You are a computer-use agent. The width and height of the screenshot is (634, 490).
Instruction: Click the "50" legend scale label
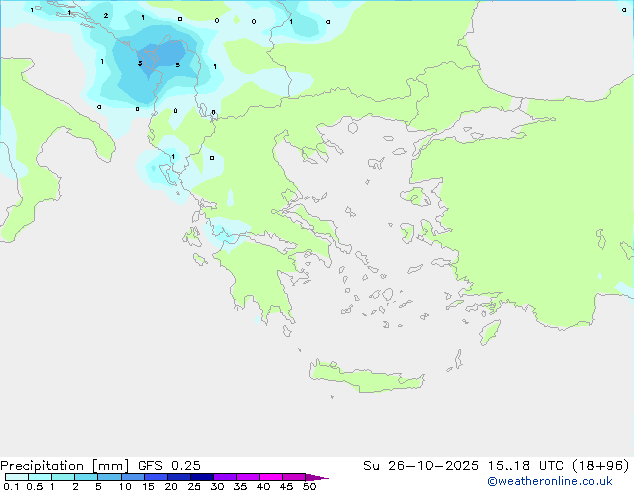[x=309, y=486]
